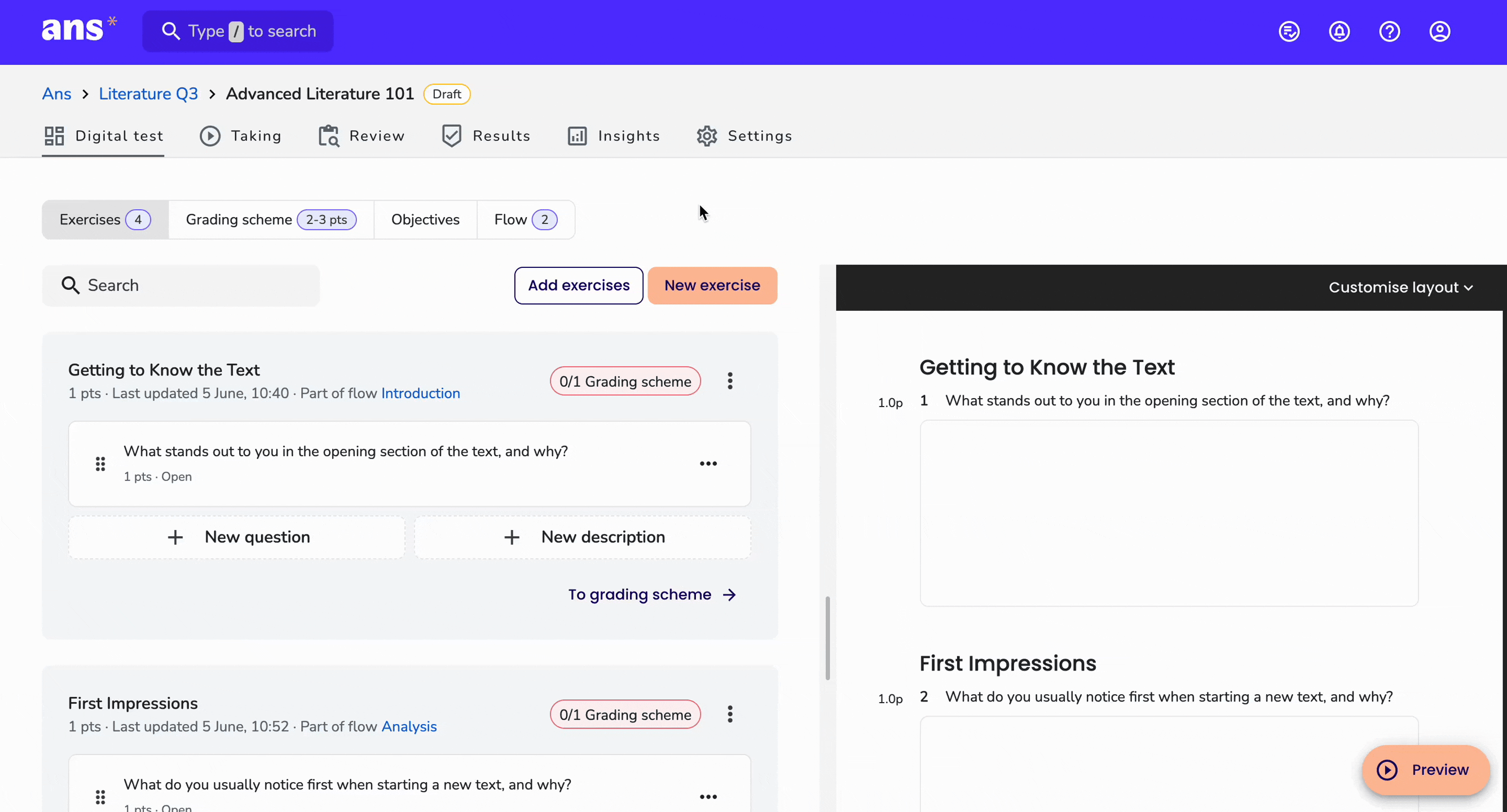
Task: Open the user account profile icon
Action: [x=1440, y=31]
